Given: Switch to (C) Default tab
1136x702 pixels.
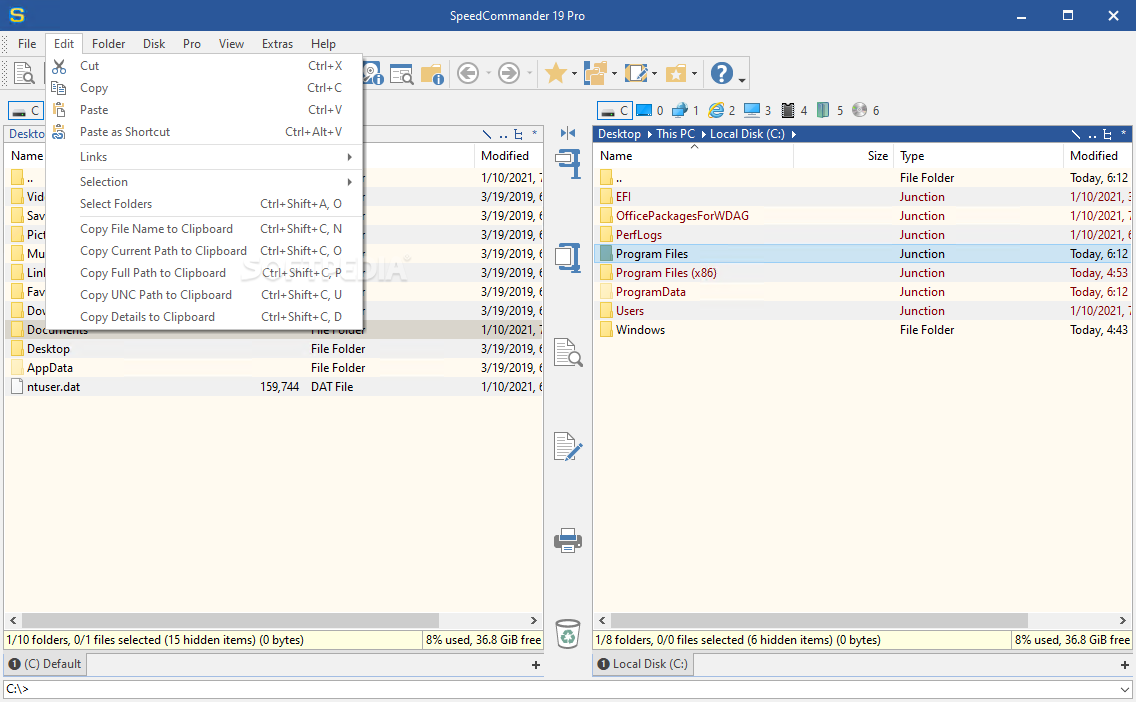Looking at the screenshot, I should click(x=46, y=664).
